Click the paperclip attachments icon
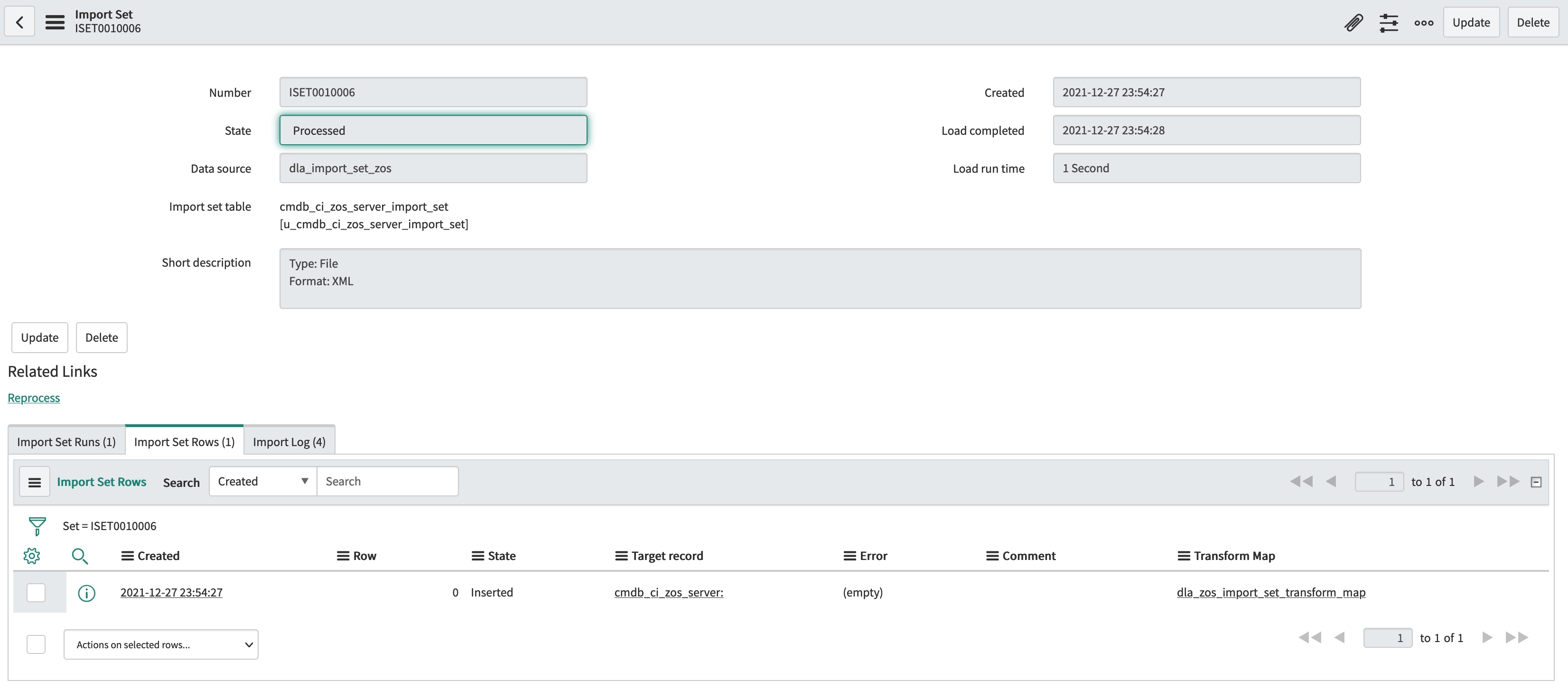The image size is (1568, 690). (1353, 22)
